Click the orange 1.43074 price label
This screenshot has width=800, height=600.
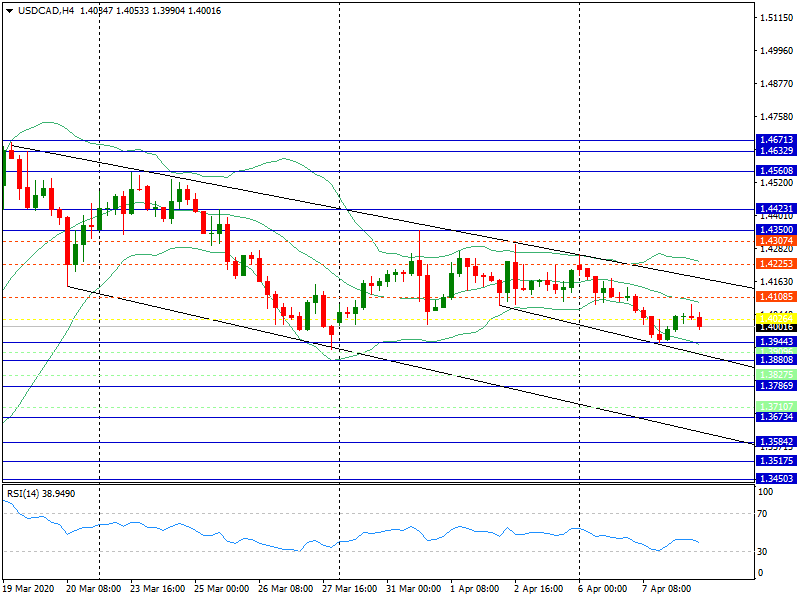(776, 241)
